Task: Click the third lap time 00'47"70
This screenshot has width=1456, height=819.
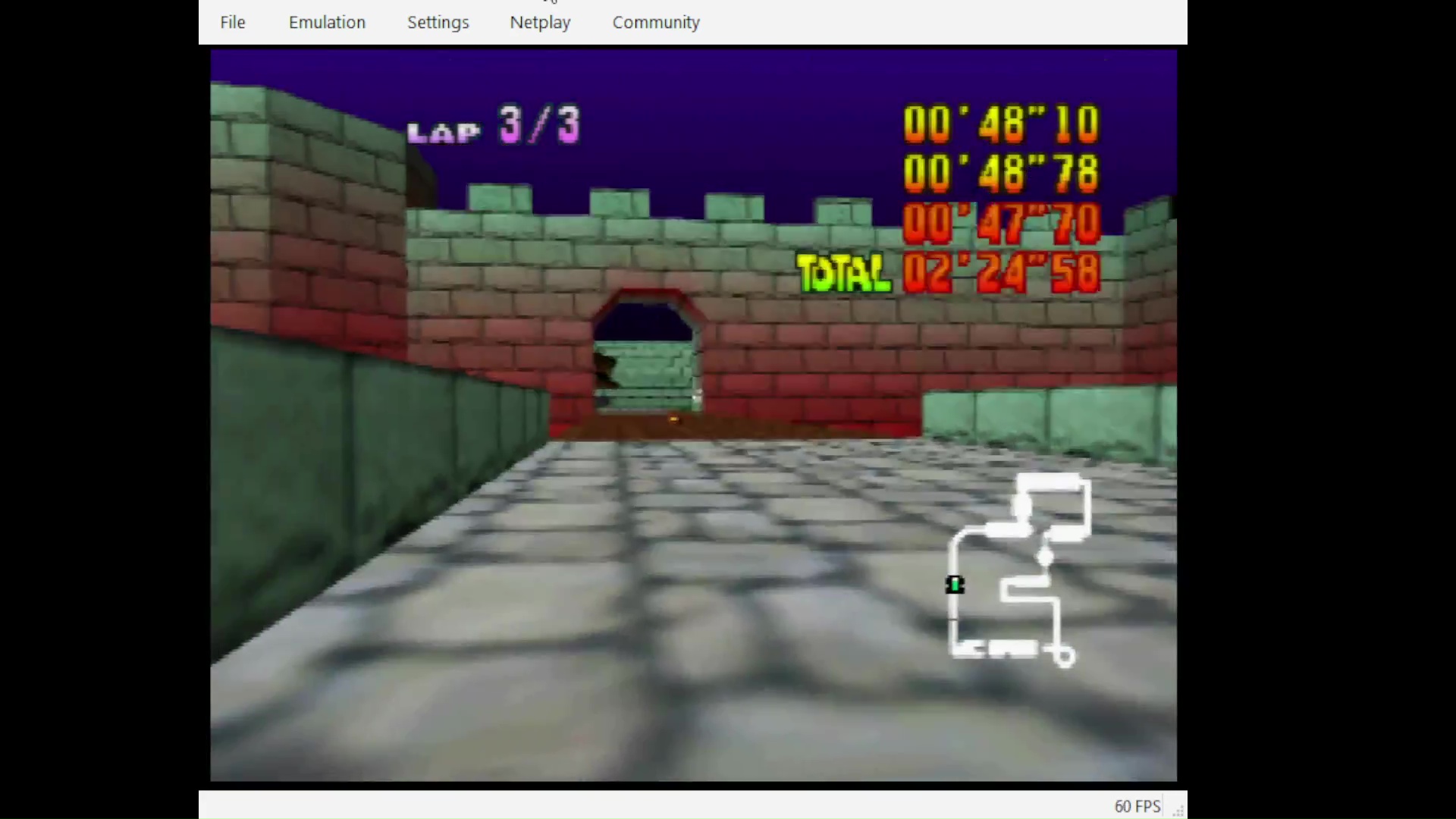Action: (x=1000, y=224)
